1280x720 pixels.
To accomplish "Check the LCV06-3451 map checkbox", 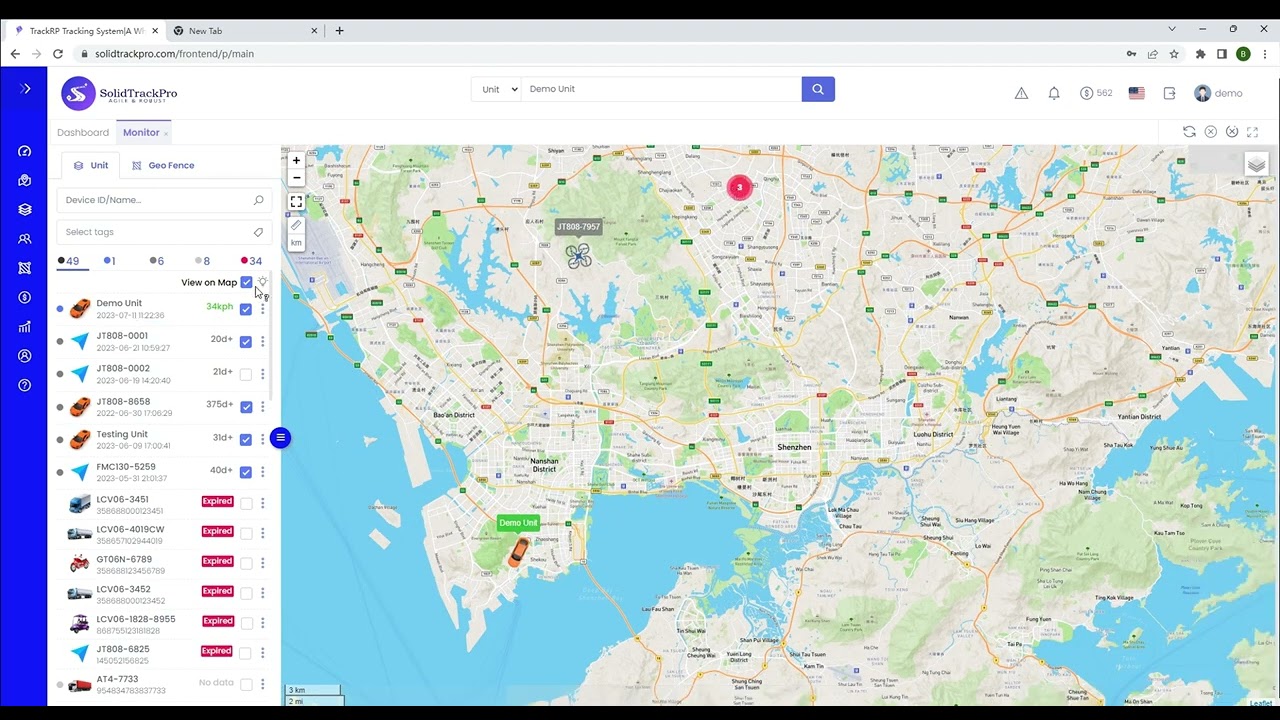I will 246,503.
